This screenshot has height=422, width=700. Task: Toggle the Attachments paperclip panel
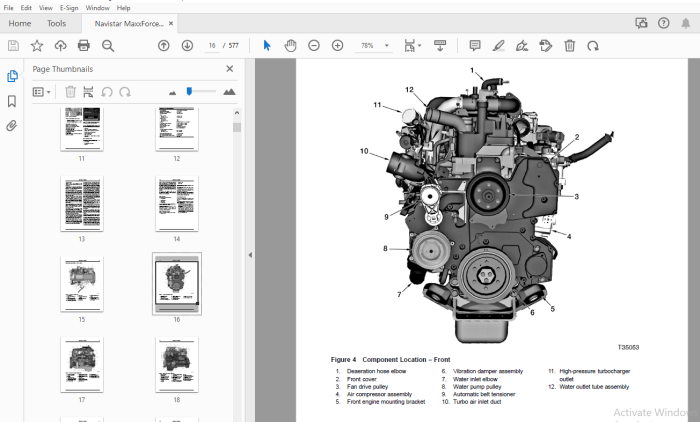(12, 126)
